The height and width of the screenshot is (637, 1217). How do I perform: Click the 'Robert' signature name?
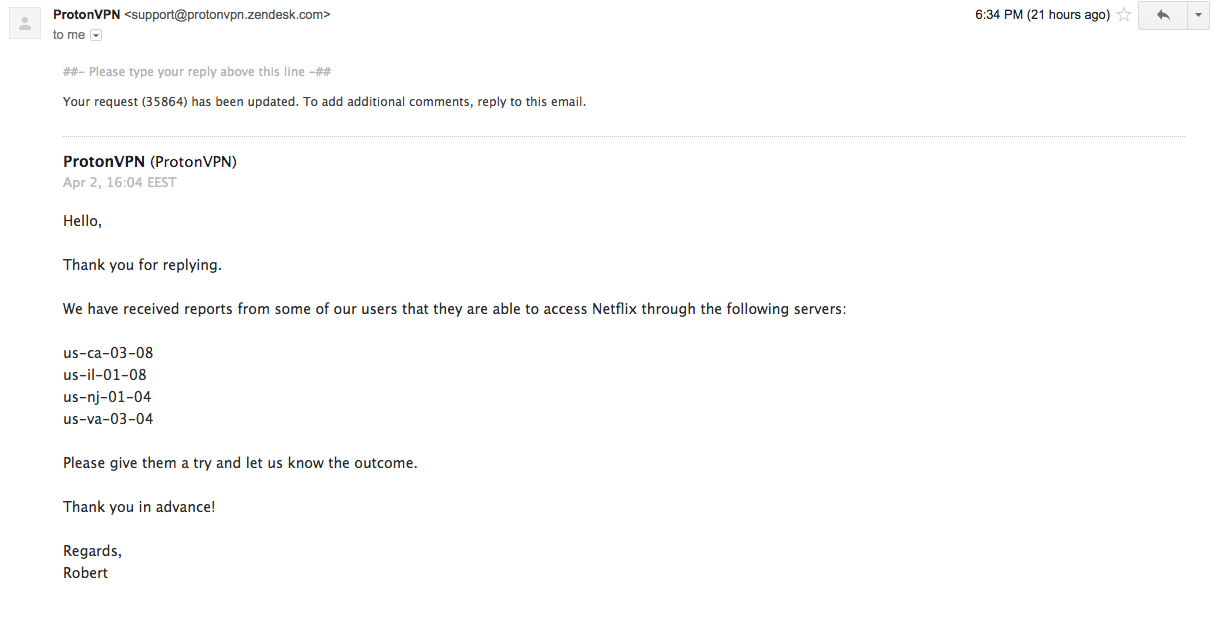pos(85,573)
